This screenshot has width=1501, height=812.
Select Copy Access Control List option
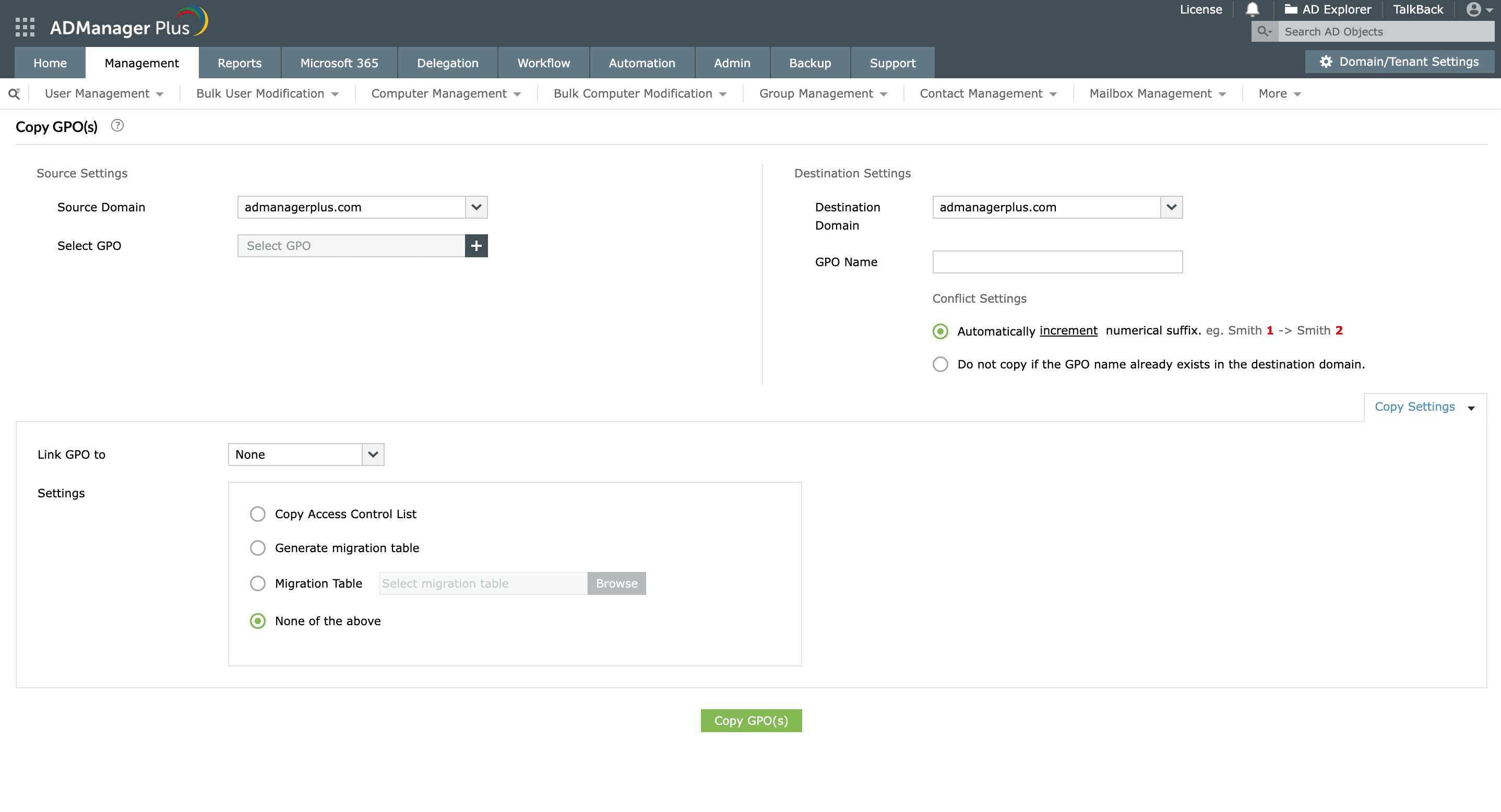tap(257, 514)
